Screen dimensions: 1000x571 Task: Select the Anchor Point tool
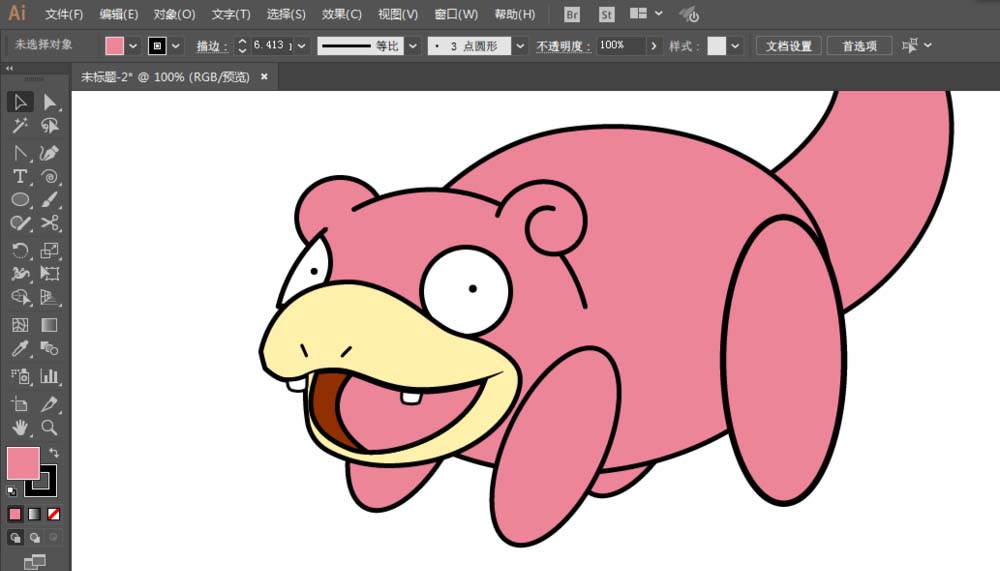[x=20, y=153]
